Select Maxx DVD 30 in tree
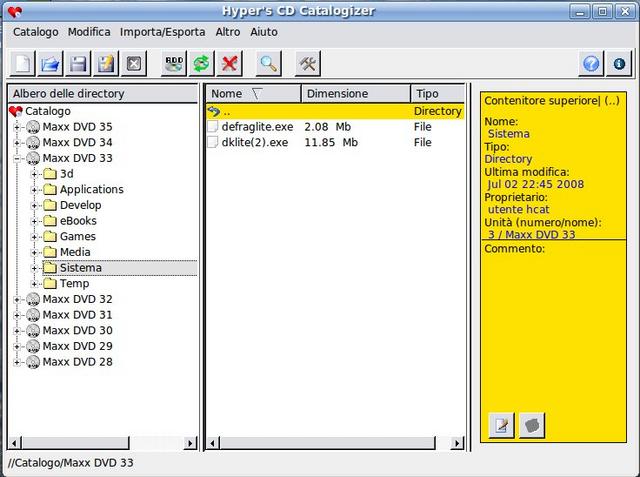 tap(77, 331)
